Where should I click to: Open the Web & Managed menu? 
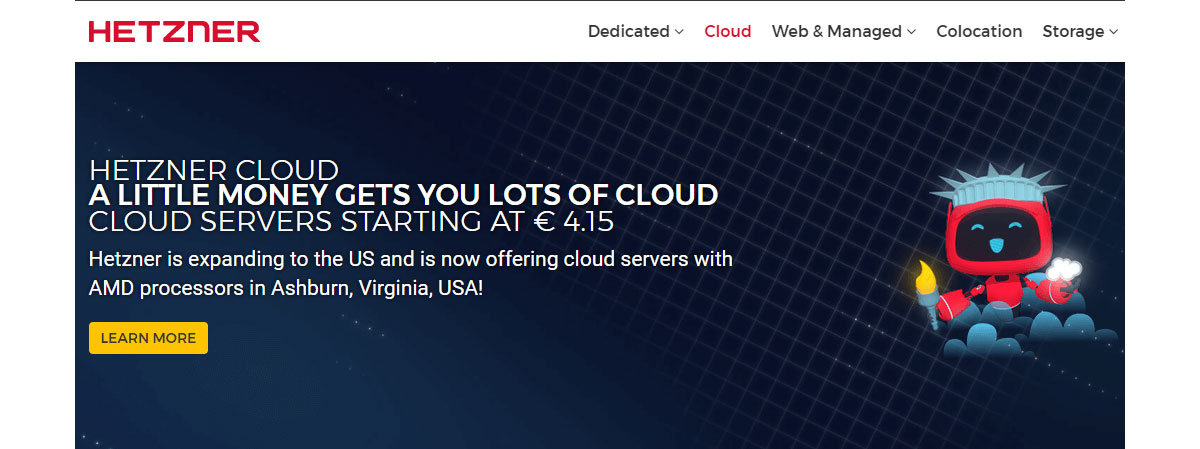coord(843,31)
